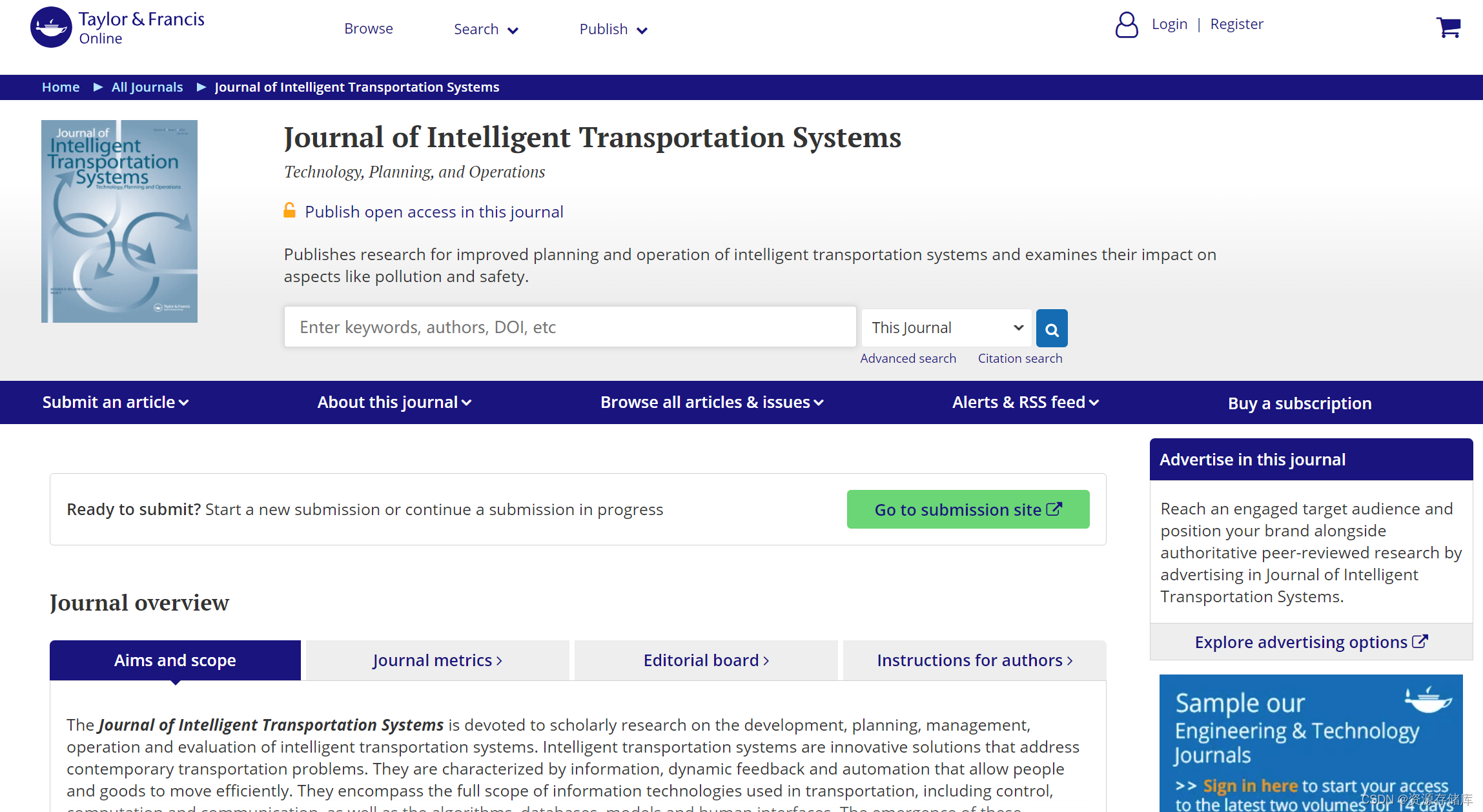Click the Register link
The image size is (1483, 812).
(1236, 25)
